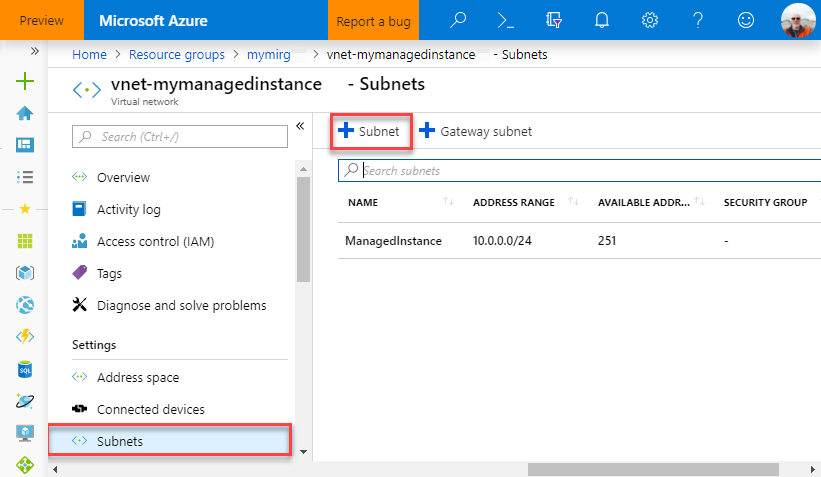Select Access control (IAM) in the menu
This screenshot has width=821, height=477.
(155, 241)
